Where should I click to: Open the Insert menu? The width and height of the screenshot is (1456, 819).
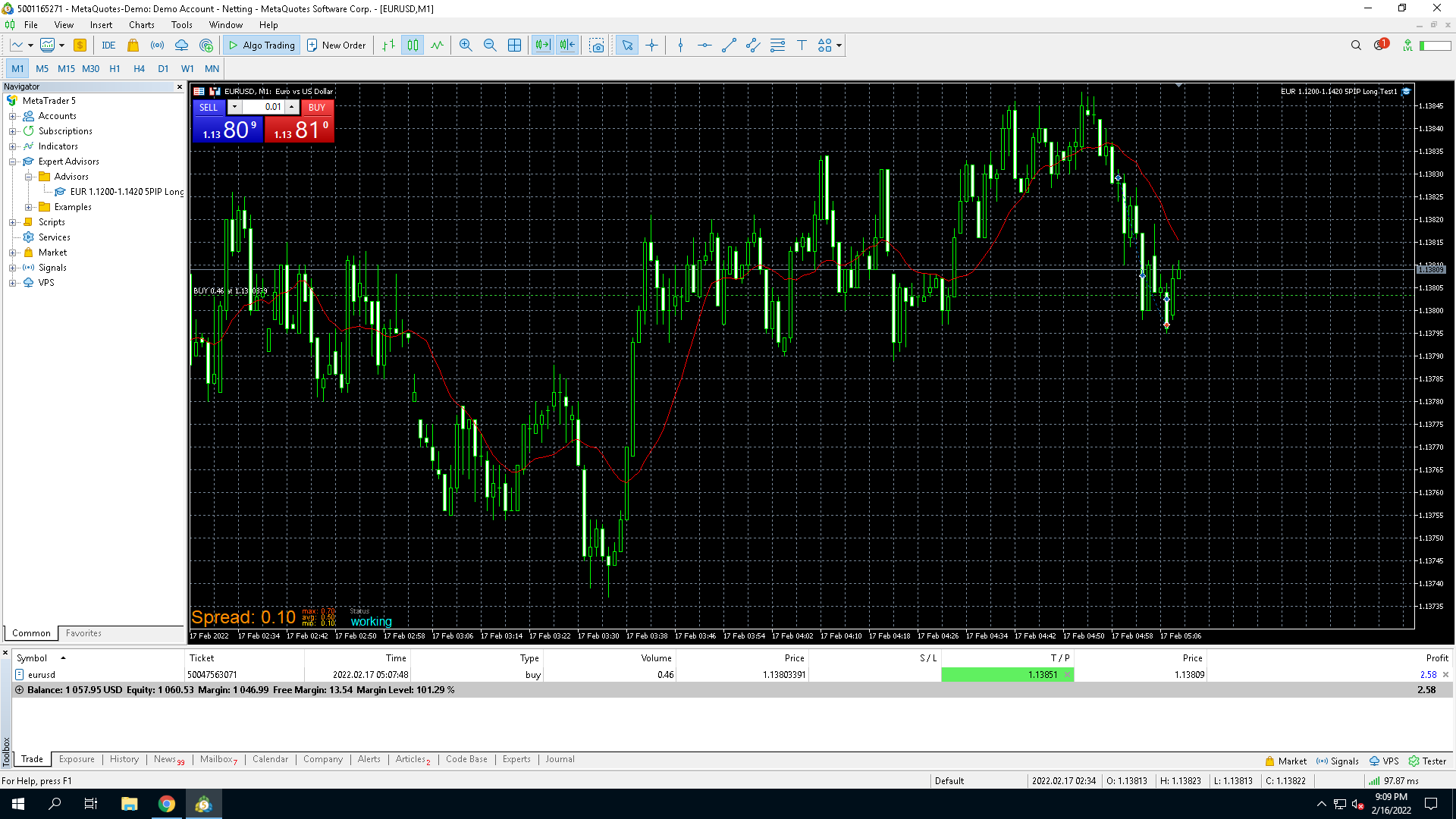[101, 25]
